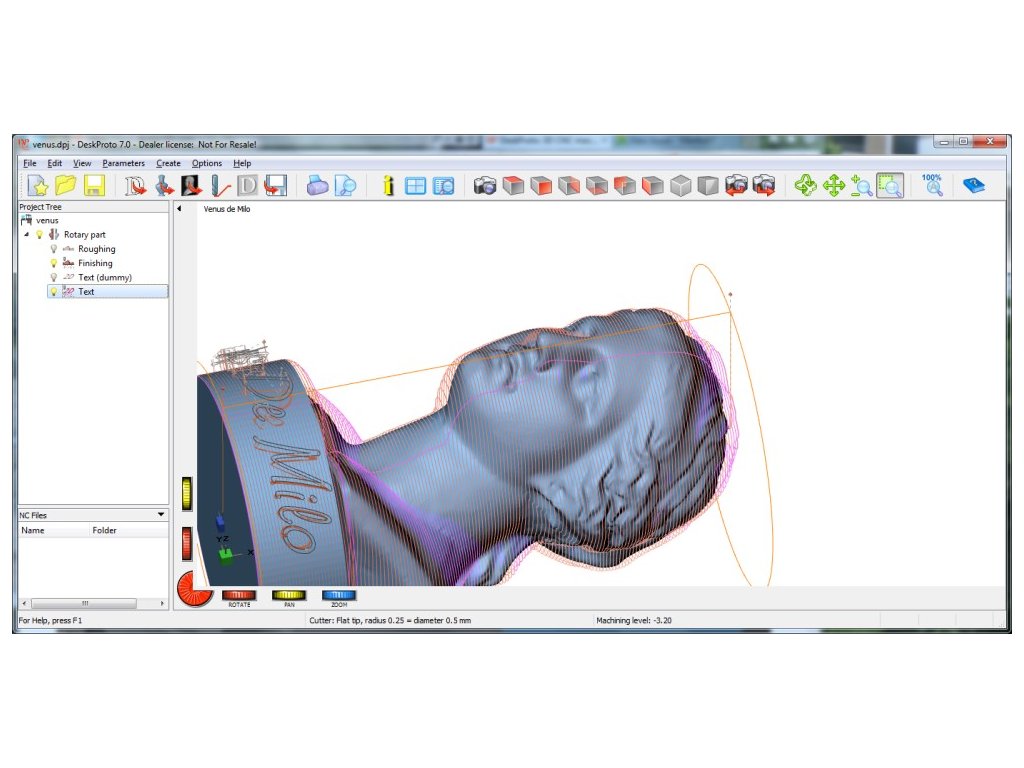Toggle the selected Text operation lightbulb
The image size is (1024, 768).
(x=54, y=292)
